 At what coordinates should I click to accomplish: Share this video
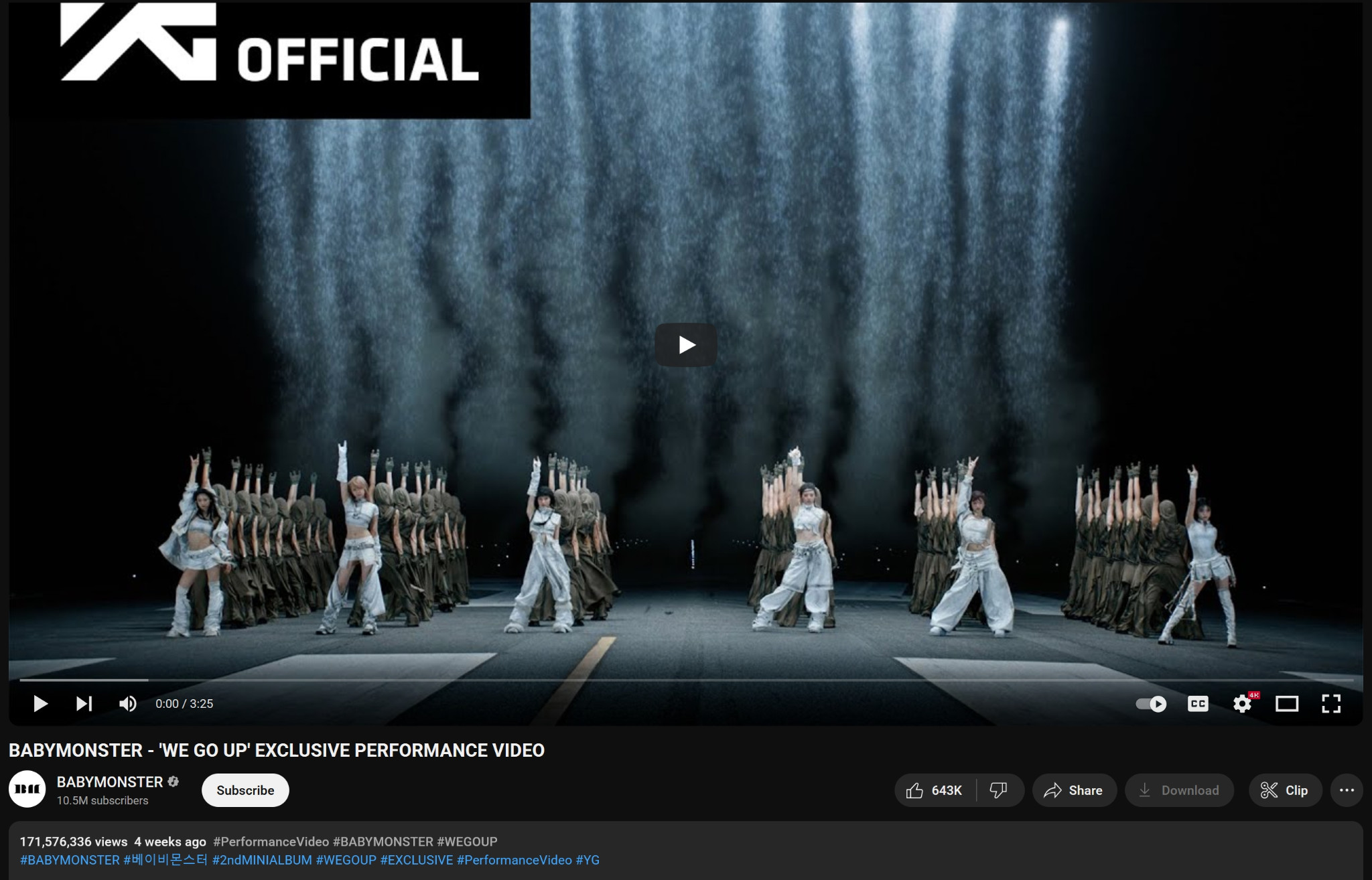coord(1074,790)
